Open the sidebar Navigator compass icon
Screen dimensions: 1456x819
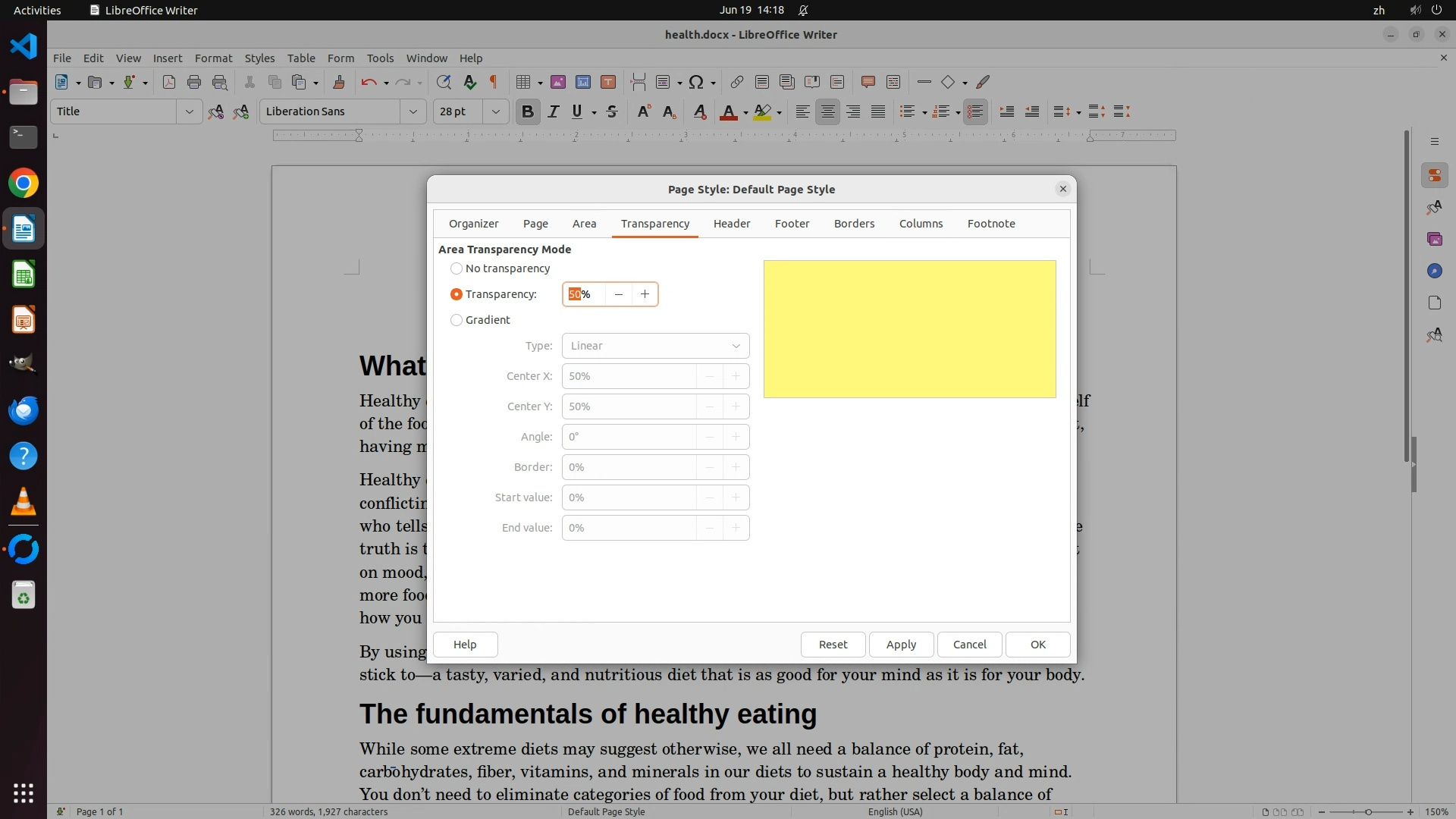click(x=1434, y=271)
